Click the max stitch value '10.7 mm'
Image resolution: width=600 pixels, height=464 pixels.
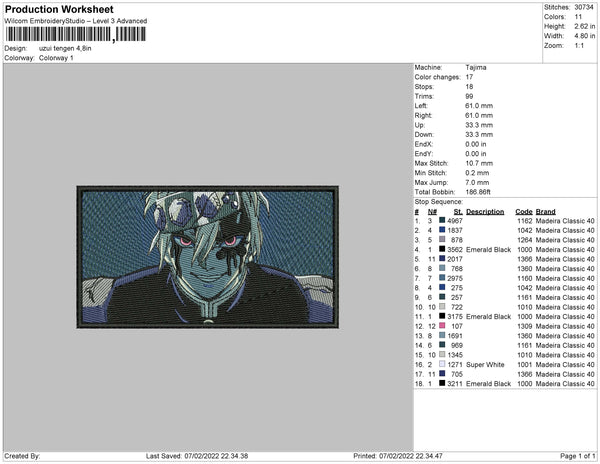479,163
